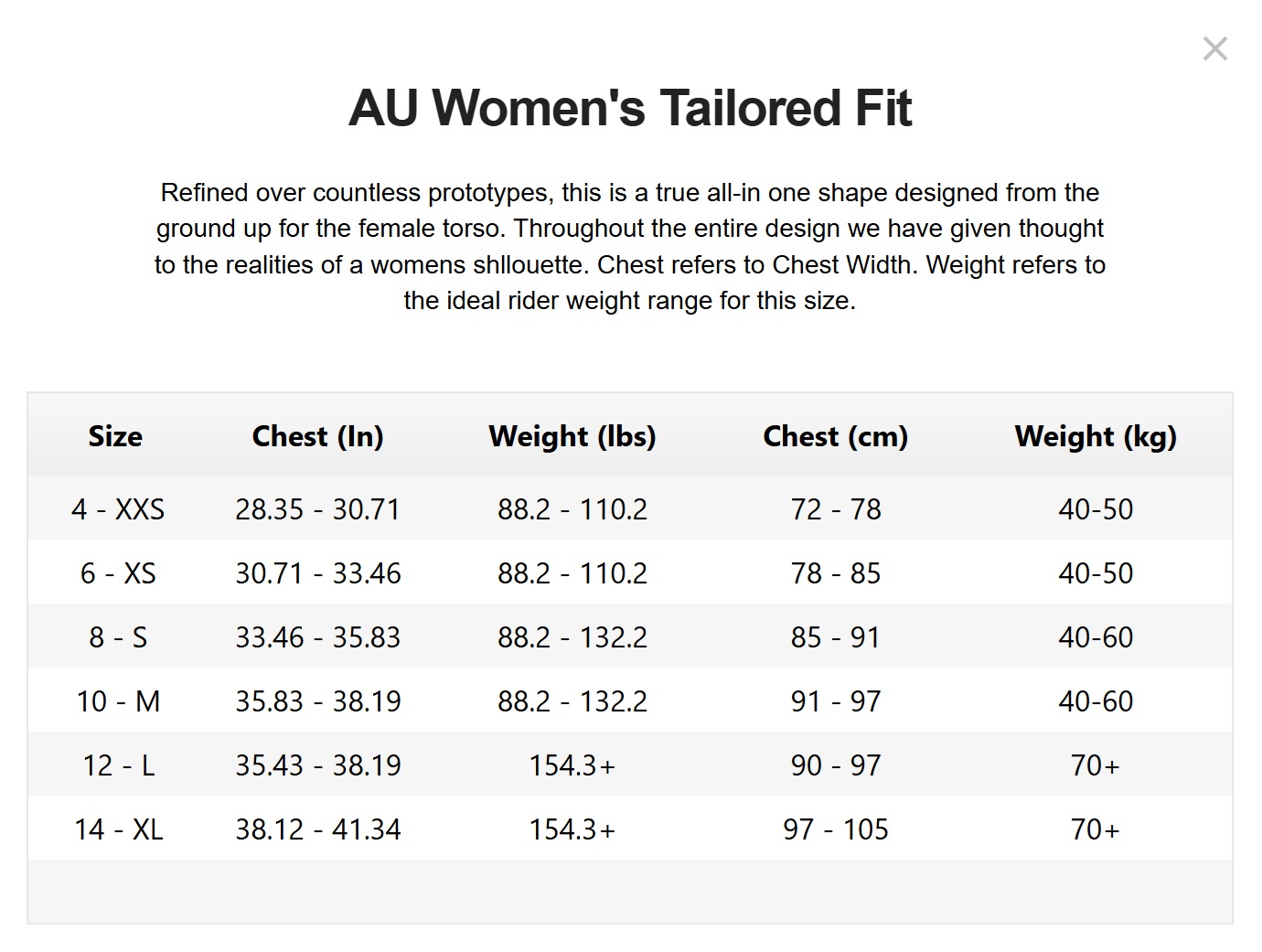Image resolution: width=1262 pixels, height=952 pixels.
Task: Select the 30.71 - 33.46 chest inches cell
Action: coord(318,573)
